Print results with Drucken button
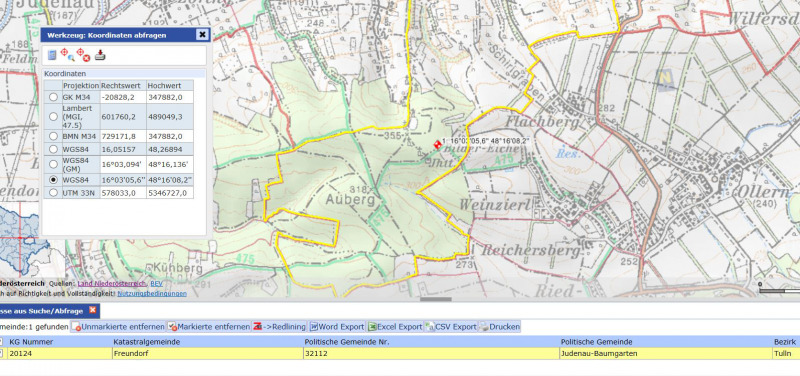800x376 pixels. [x=499, y=327]
